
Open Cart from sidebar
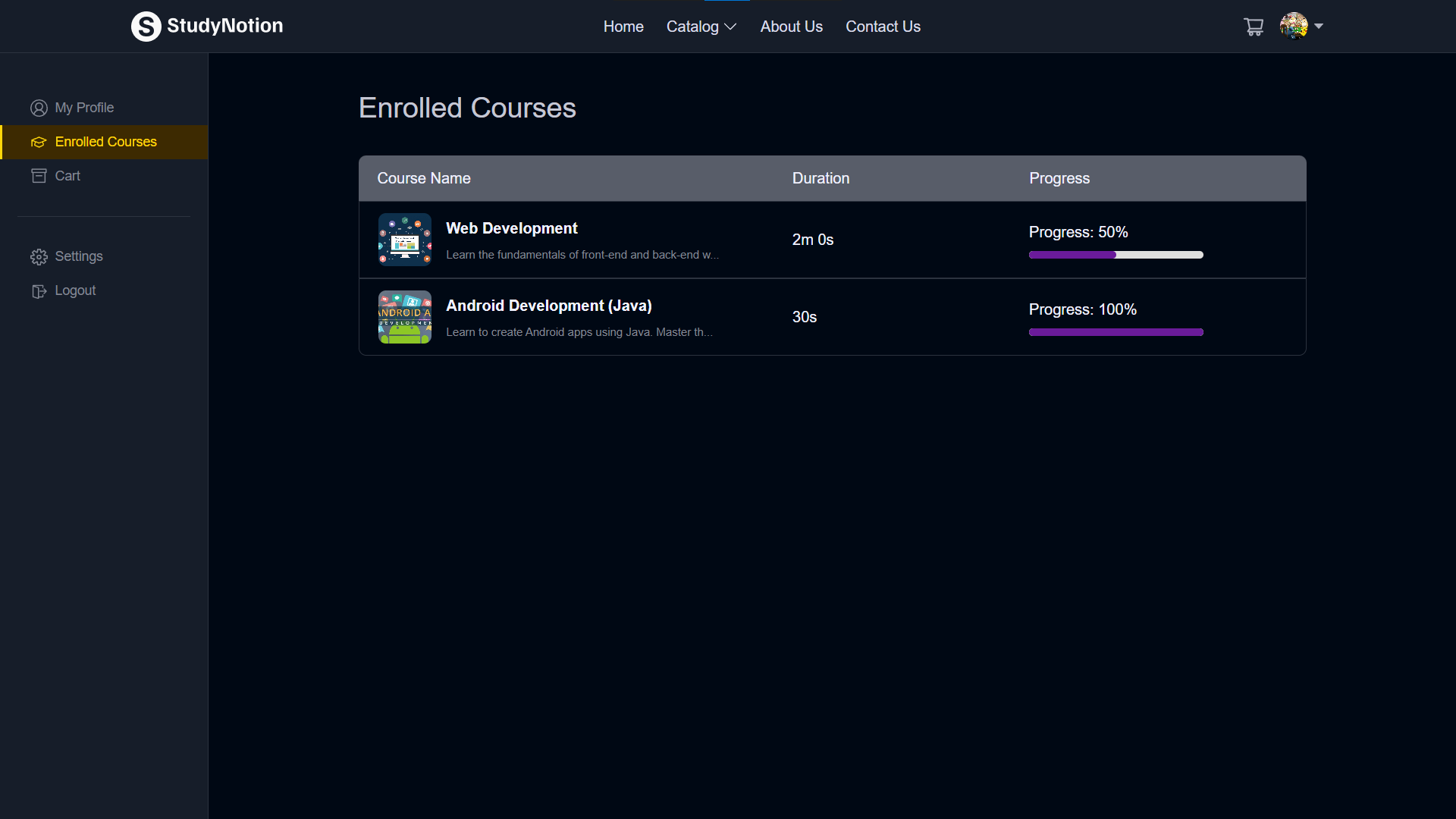click(104, 176)
